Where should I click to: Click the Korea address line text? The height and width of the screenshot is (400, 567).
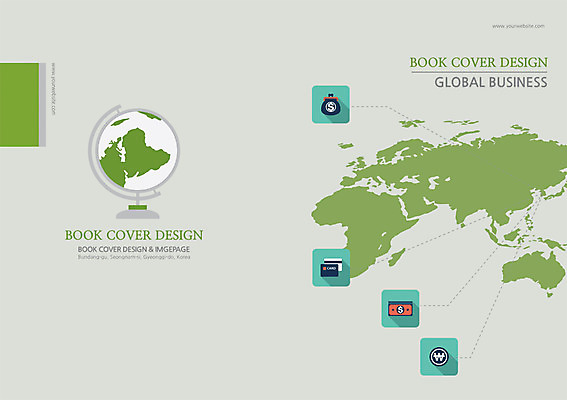pyautogui.click(x=134, y=257)
